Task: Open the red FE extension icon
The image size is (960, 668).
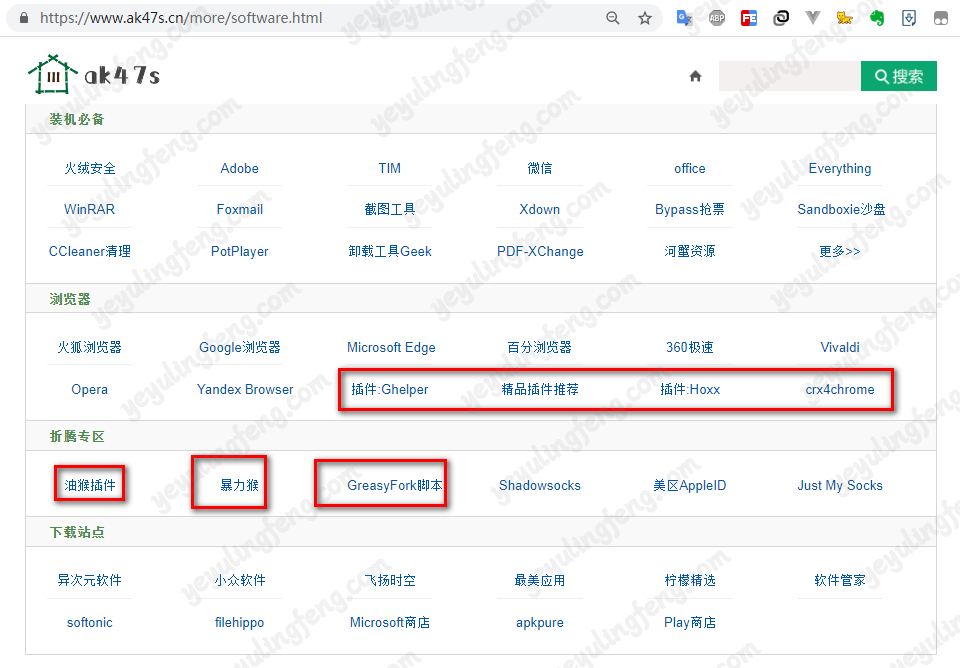Action: pos(749,18)
